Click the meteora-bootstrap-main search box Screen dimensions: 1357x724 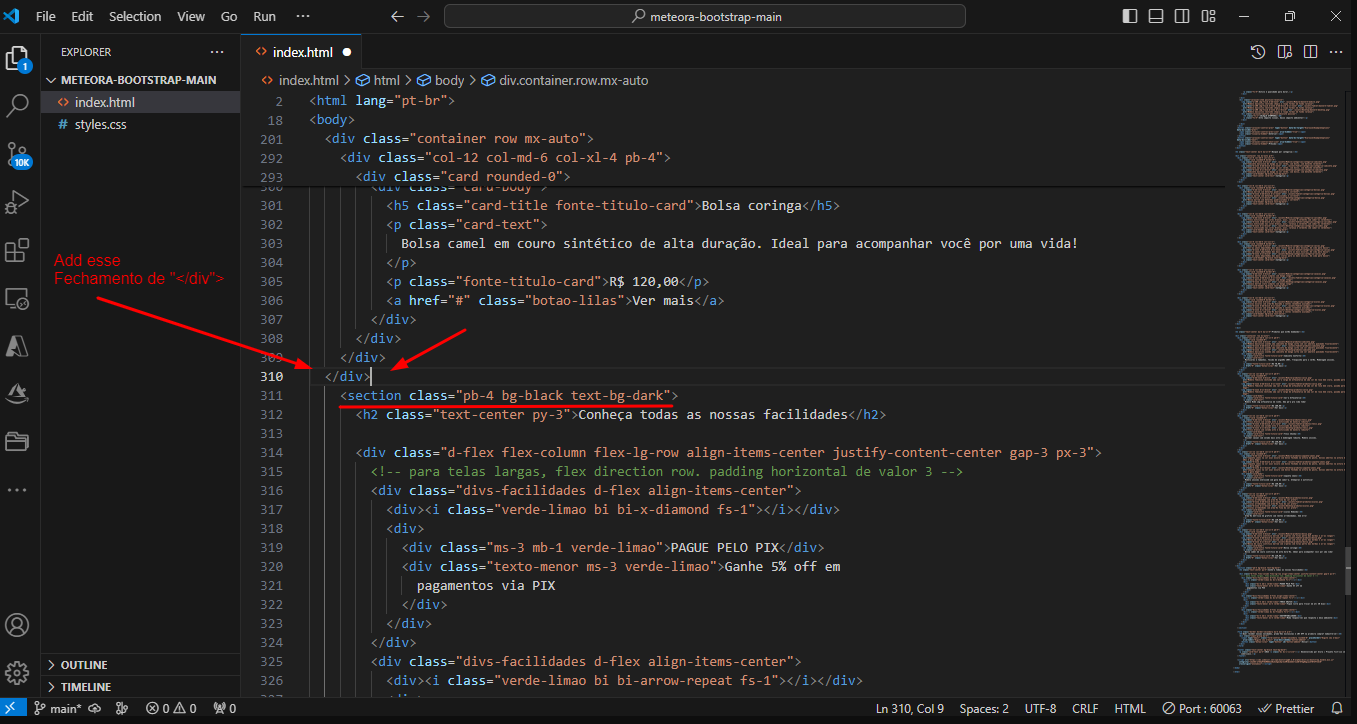tap(705, 17)
